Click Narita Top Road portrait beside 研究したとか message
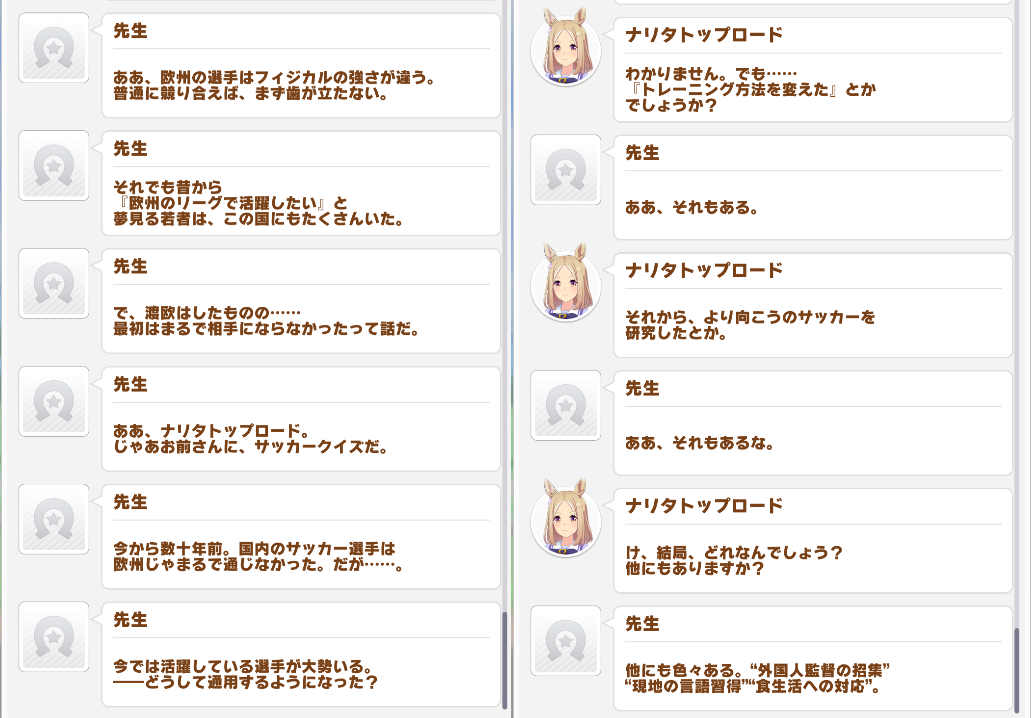 565,285
